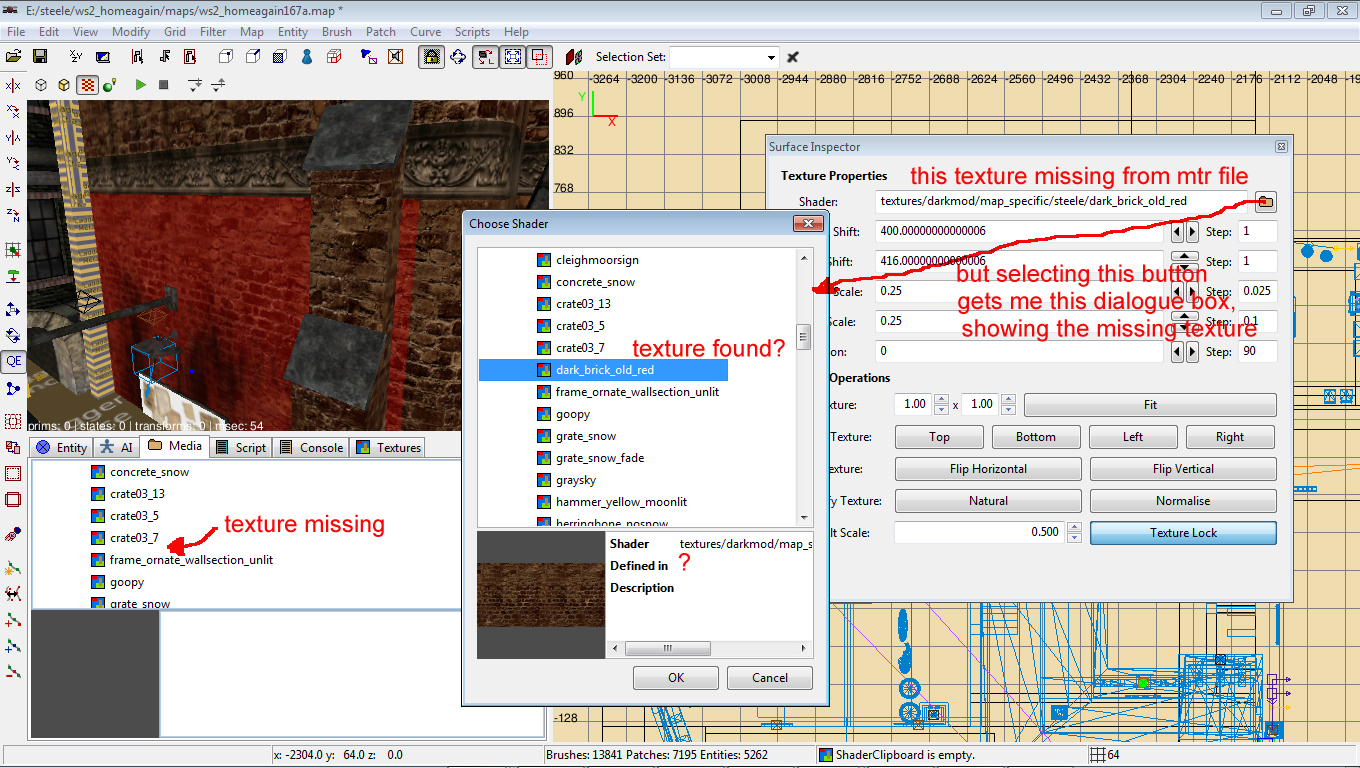Toggle the padlock icon in the top toolbar
Screen dimensions: 1360x768
coord(431,57)
